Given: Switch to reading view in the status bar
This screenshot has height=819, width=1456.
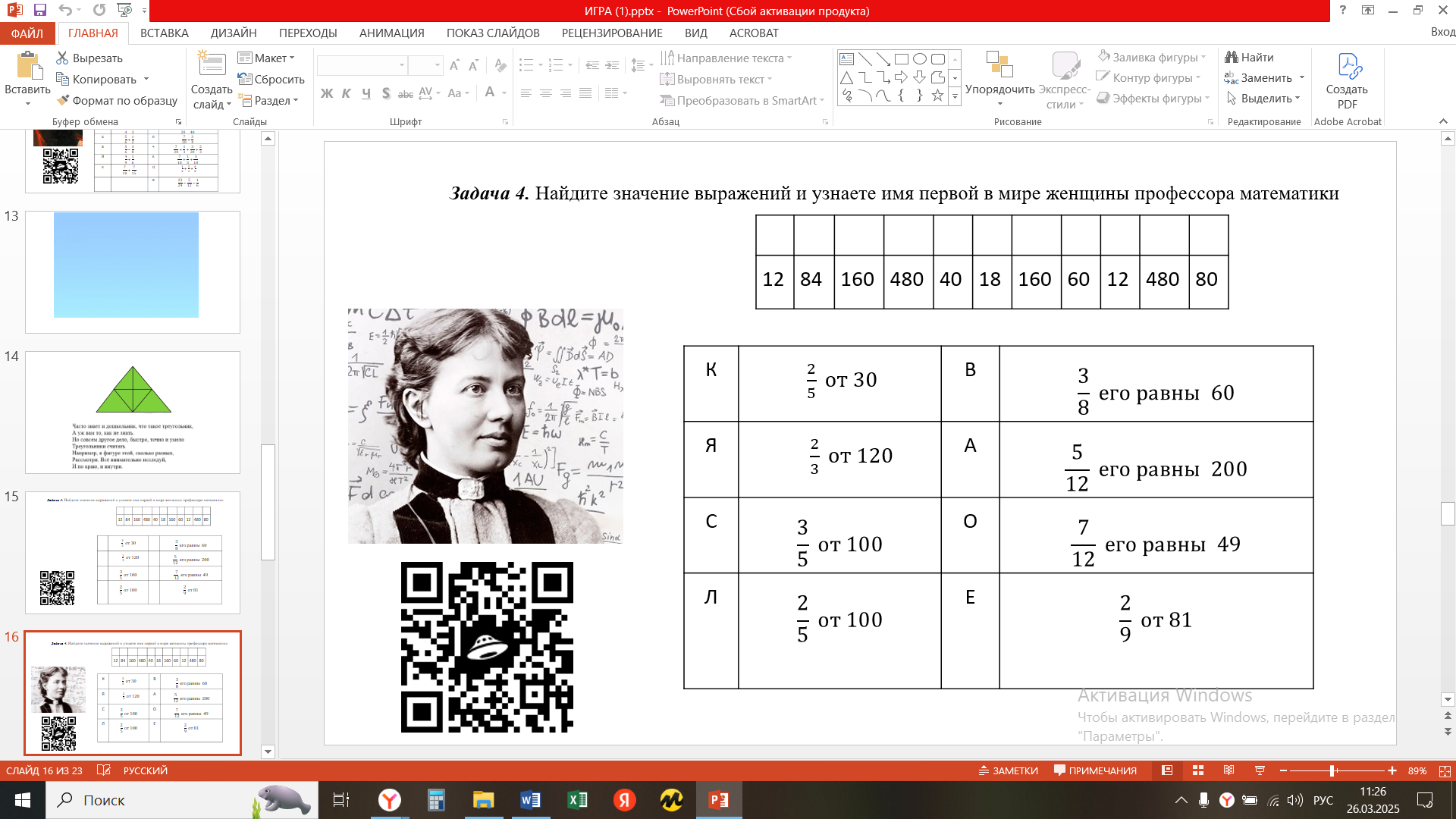Looking at the screenshot, I should point(1229,770).
